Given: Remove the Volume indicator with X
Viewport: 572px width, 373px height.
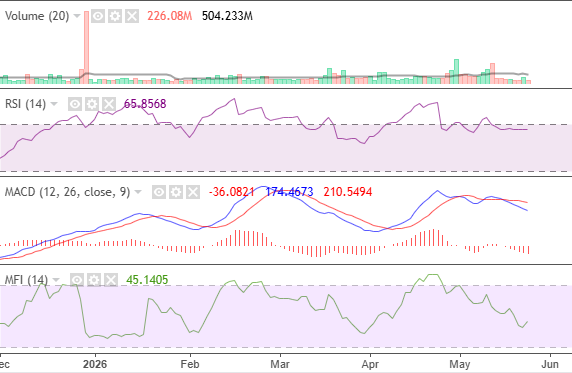Looking at the screenshot, I should (x=132, y=16).
